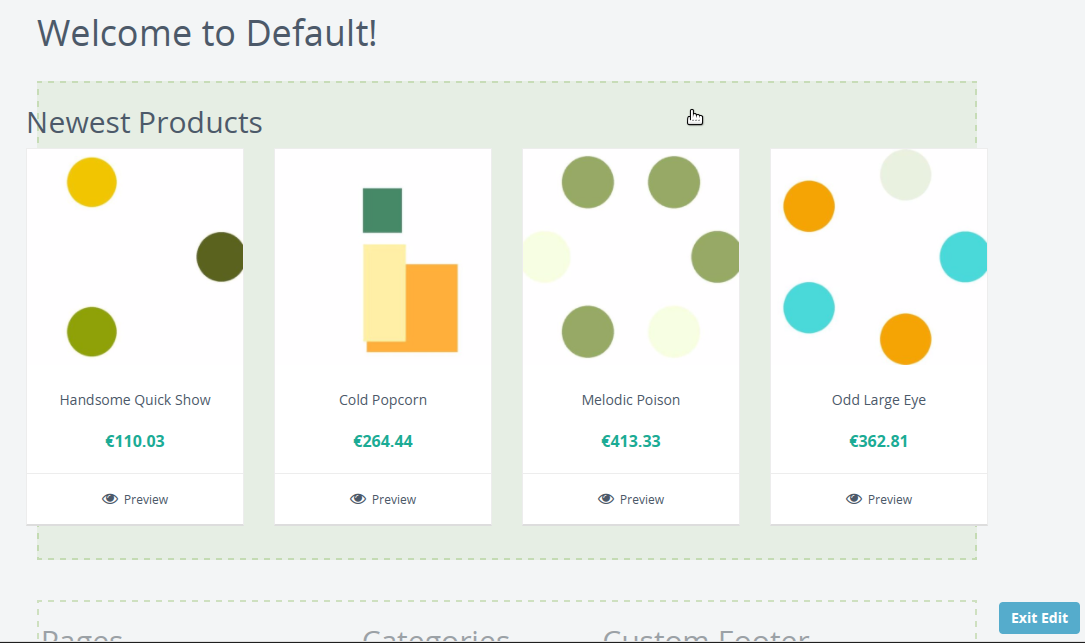
Task: Click the €264.44 price
Action: (x=383, y=441)
